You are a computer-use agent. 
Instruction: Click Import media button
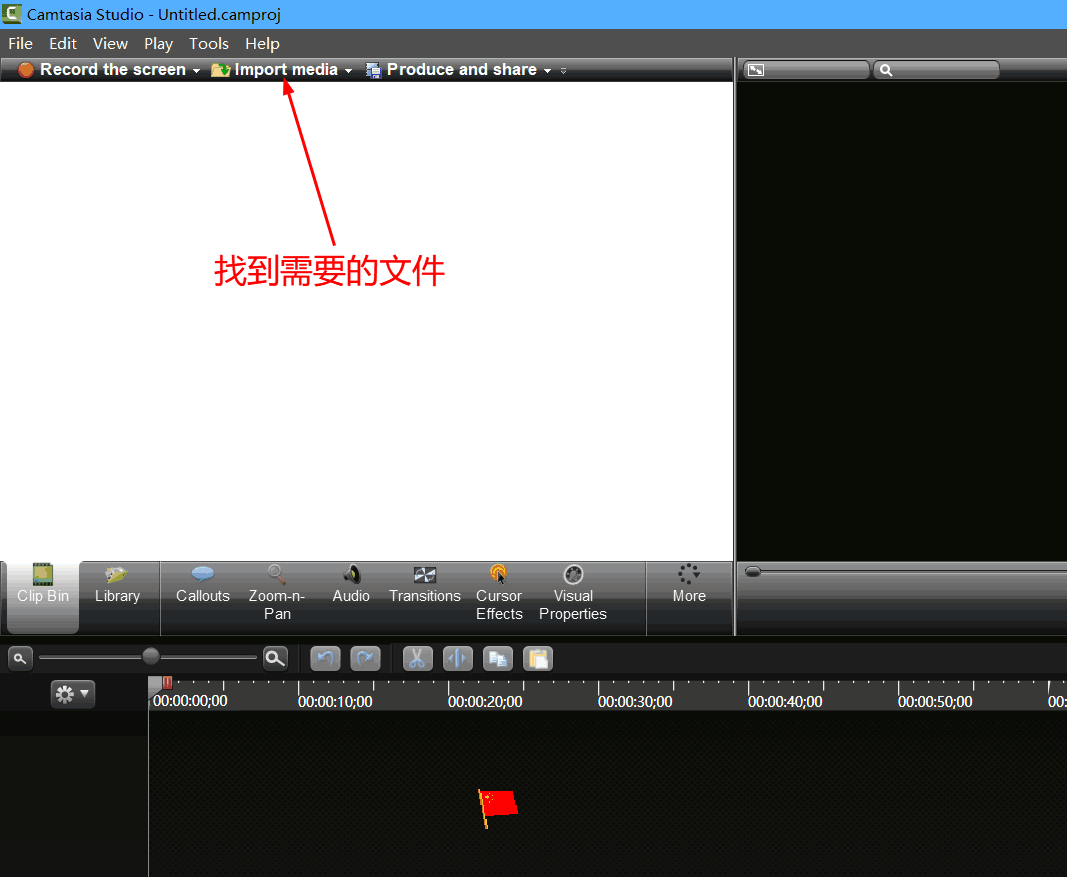(274, 69)
